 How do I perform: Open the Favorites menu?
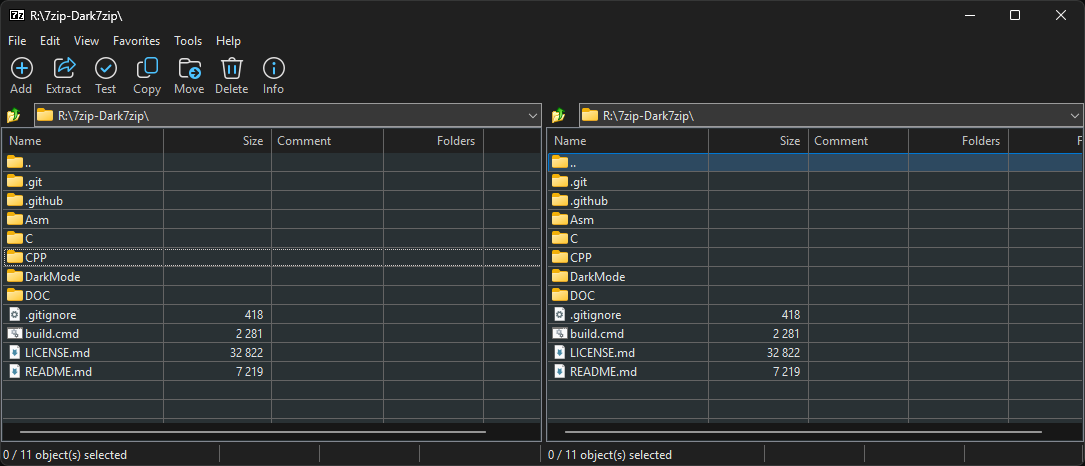click(136, 41)
